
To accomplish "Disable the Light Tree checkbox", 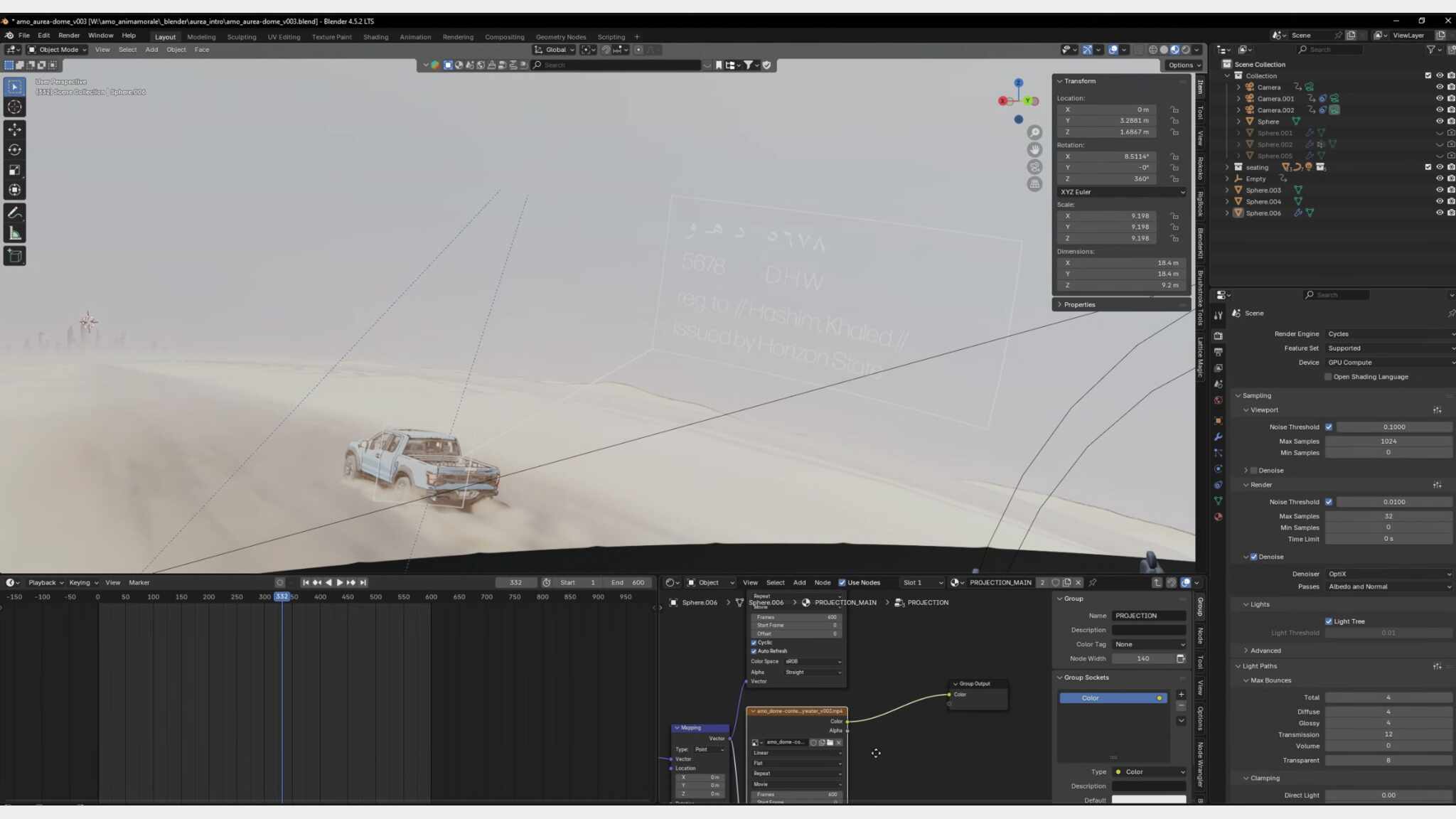I will pyautogui.click(x=1328, y=621).
